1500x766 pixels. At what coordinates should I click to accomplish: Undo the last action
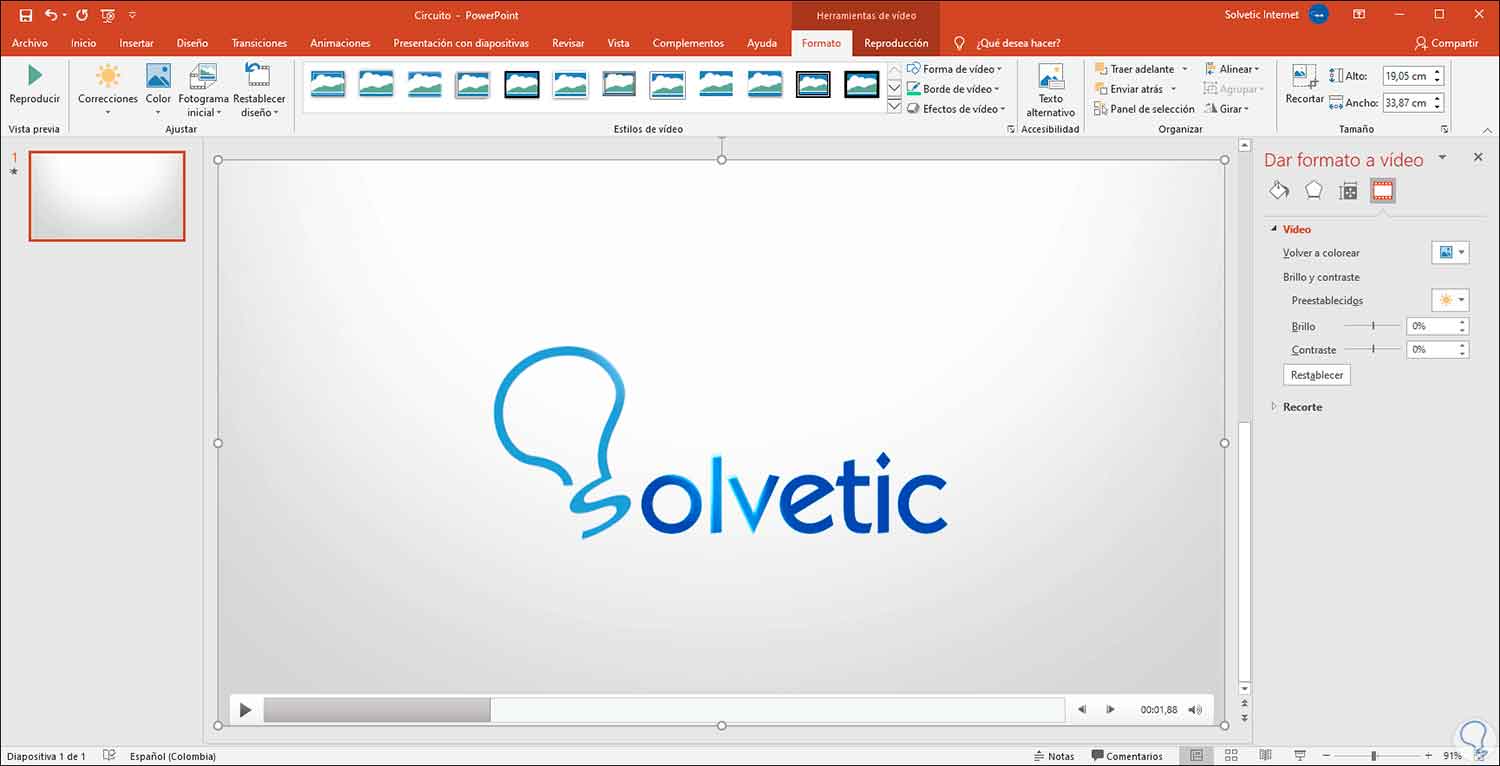point(51,15)
